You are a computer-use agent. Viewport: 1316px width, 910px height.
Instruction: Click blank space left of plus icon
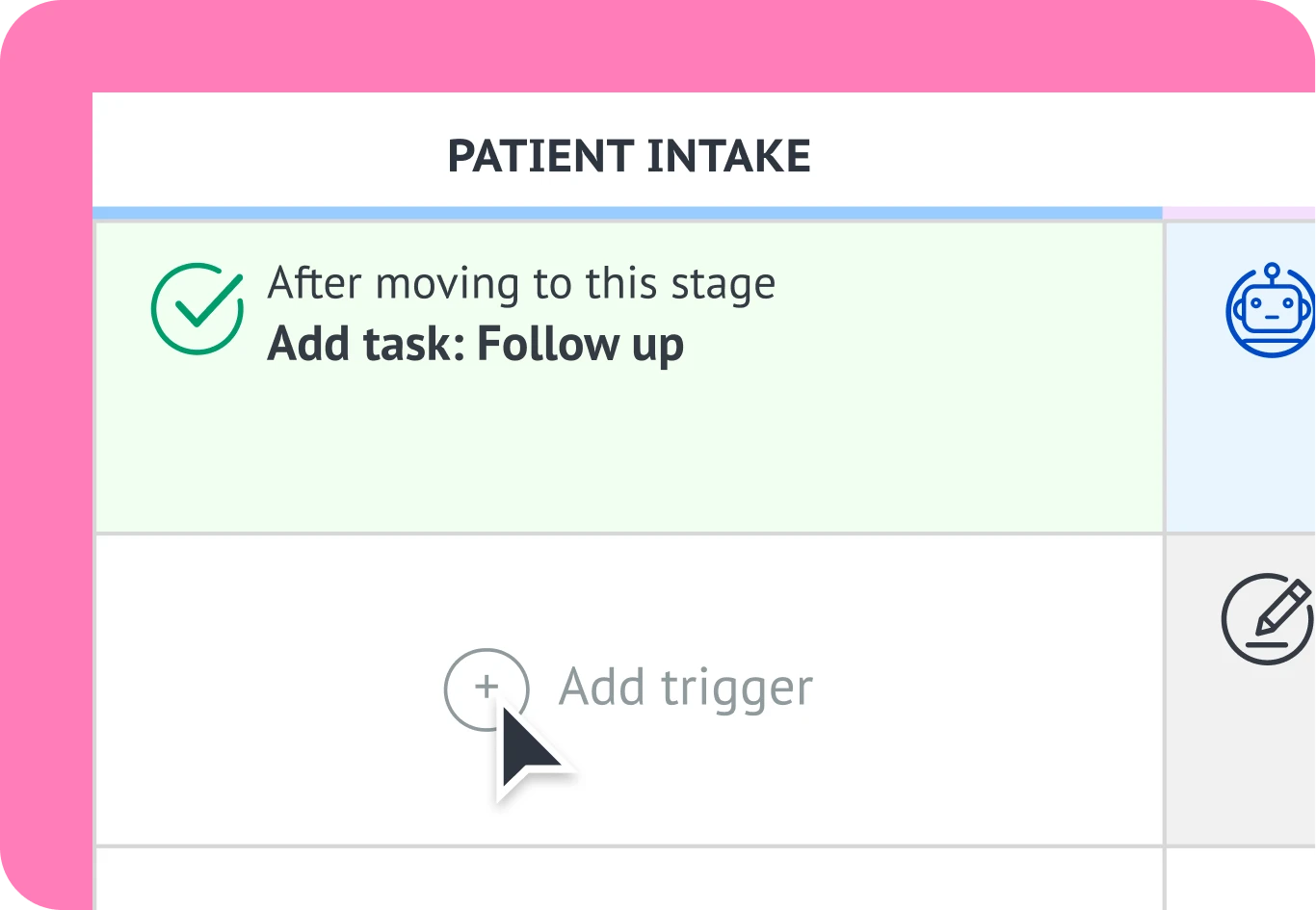270,688
